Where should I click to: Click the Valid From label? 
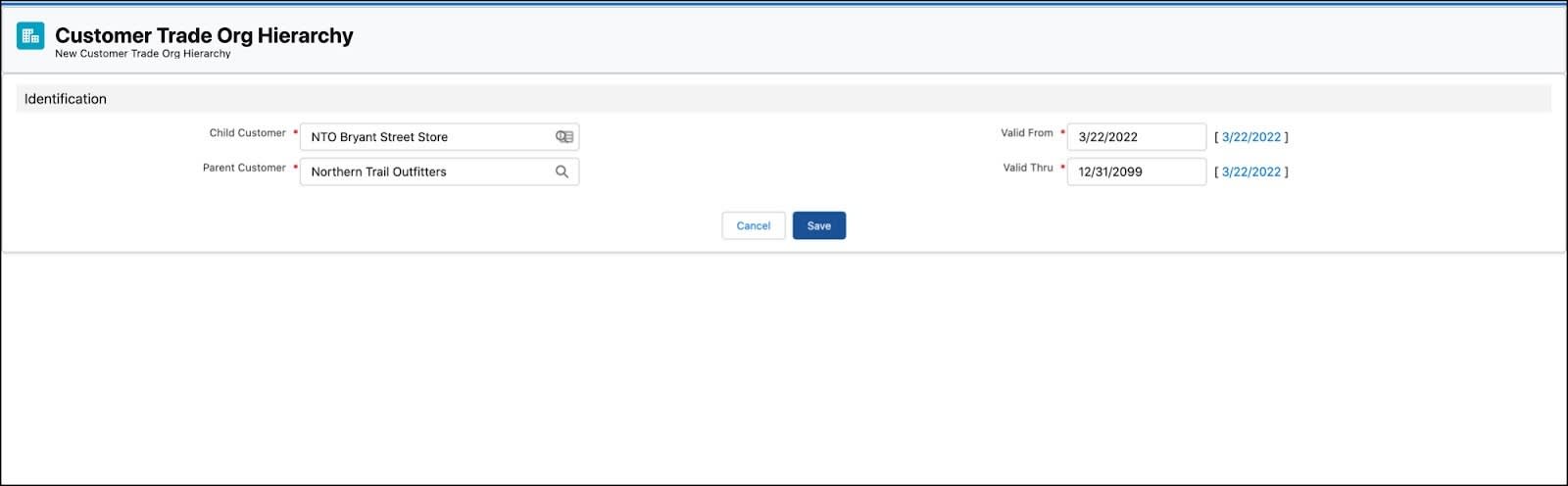pos(1026,133)
